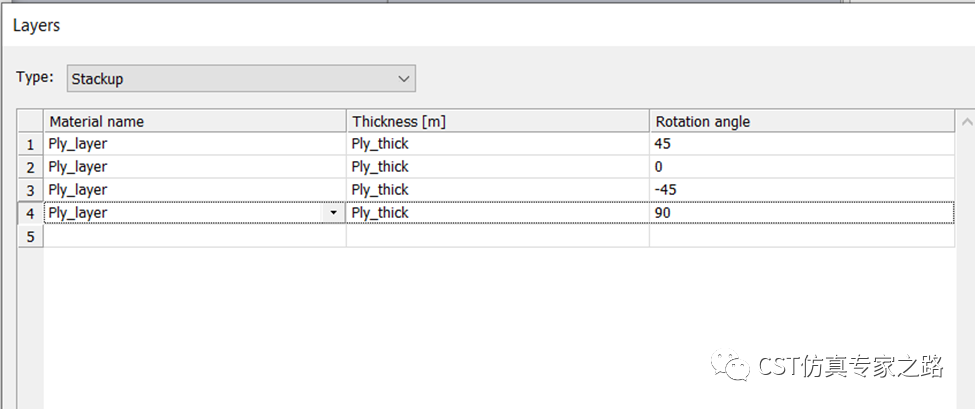Select row header number 4

click(30, 213)
